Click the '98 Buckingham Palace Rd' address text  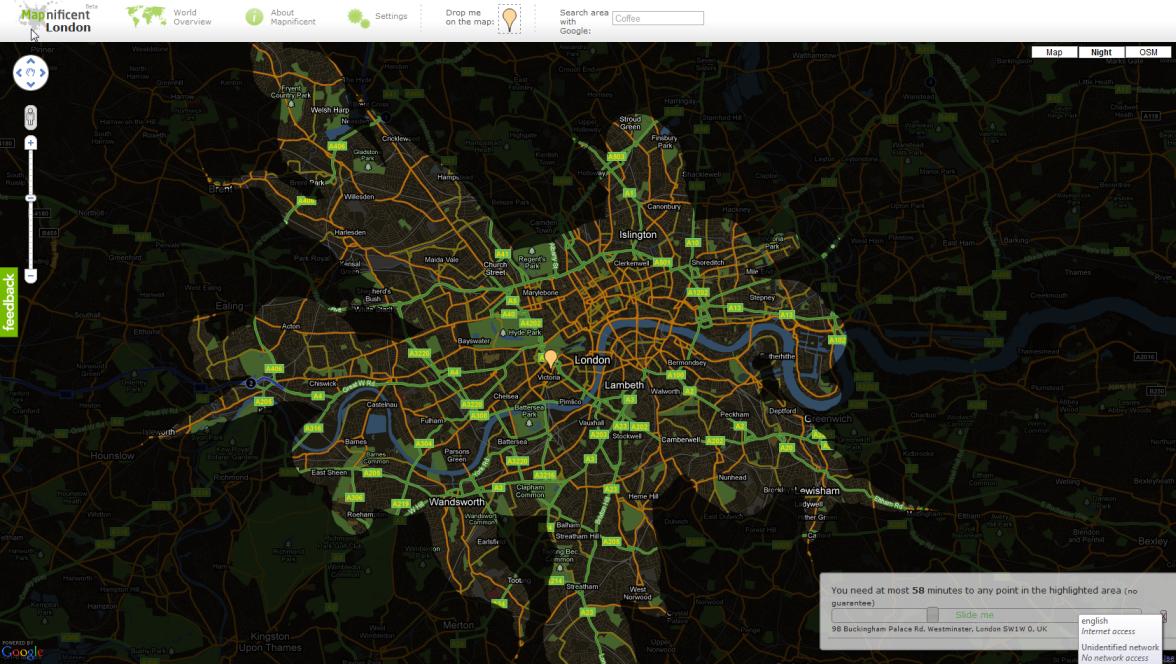coord(939,629)
